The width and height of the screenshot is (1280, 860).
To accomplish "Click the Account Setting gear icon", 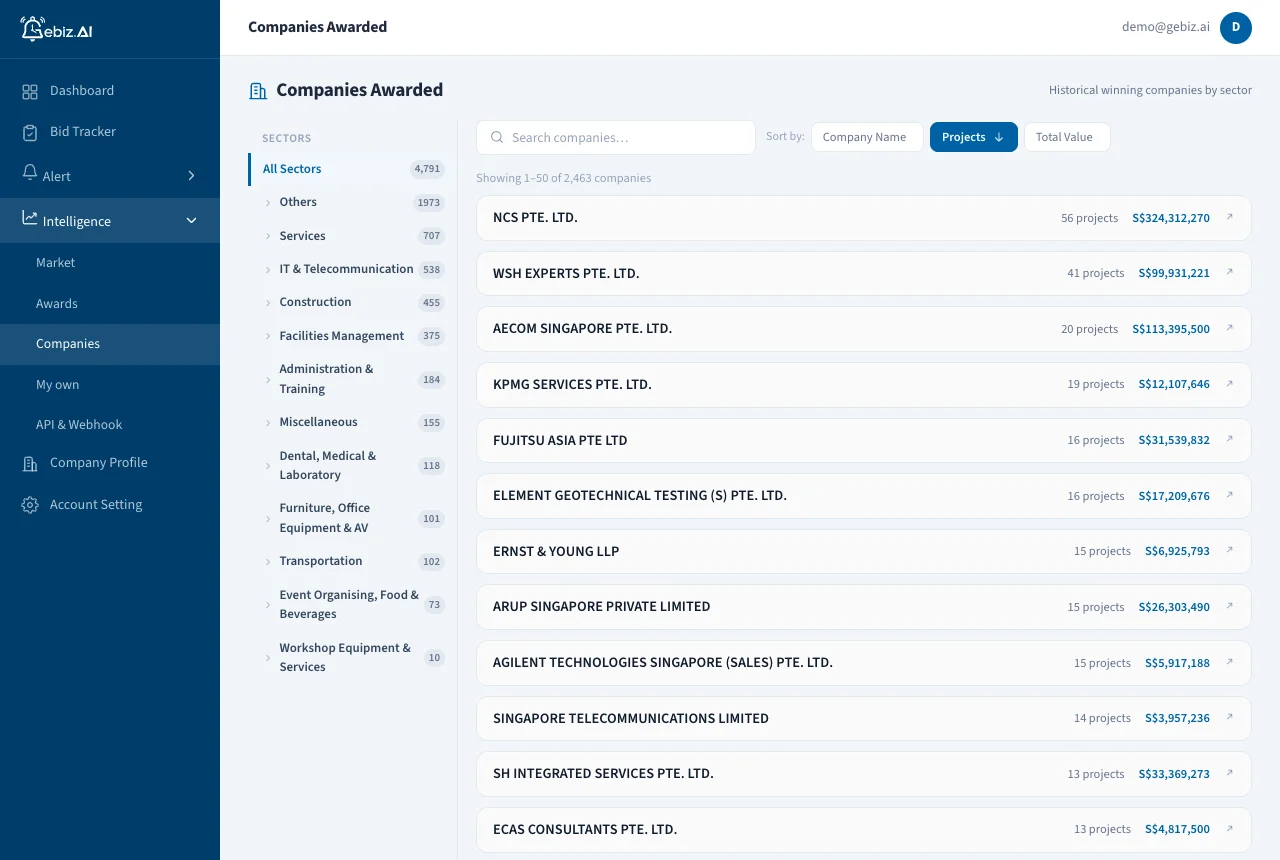I will coord(30,505).
